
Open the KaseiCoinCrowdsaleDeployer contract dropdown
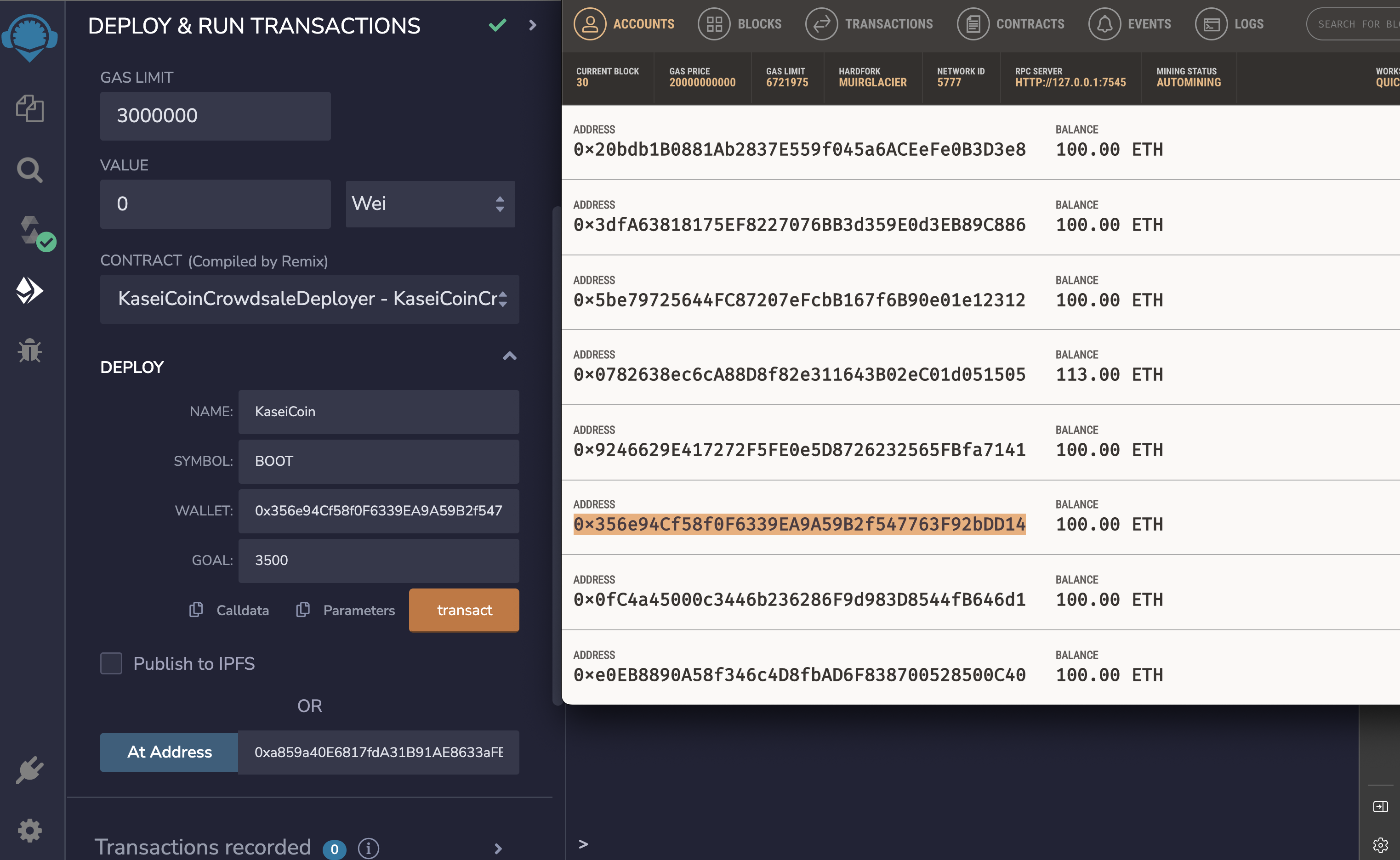(x=309, y=299)
